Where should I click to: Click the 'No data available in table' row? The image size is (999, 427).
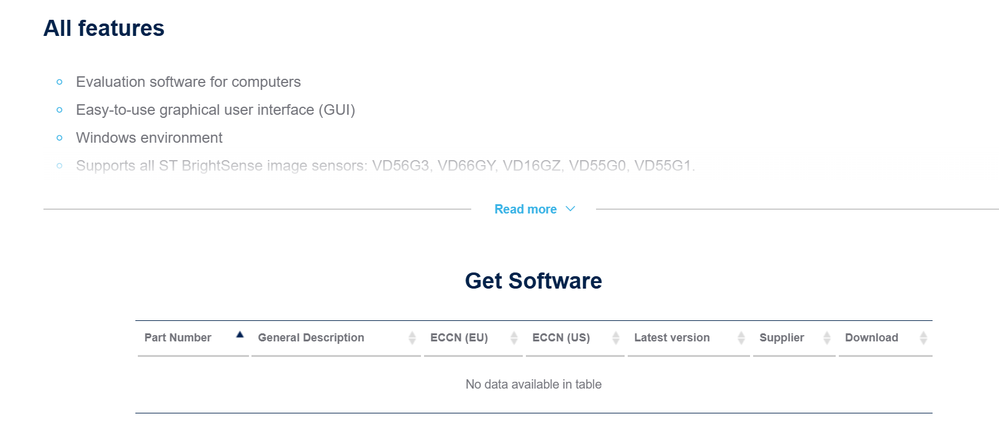(533, 384)
